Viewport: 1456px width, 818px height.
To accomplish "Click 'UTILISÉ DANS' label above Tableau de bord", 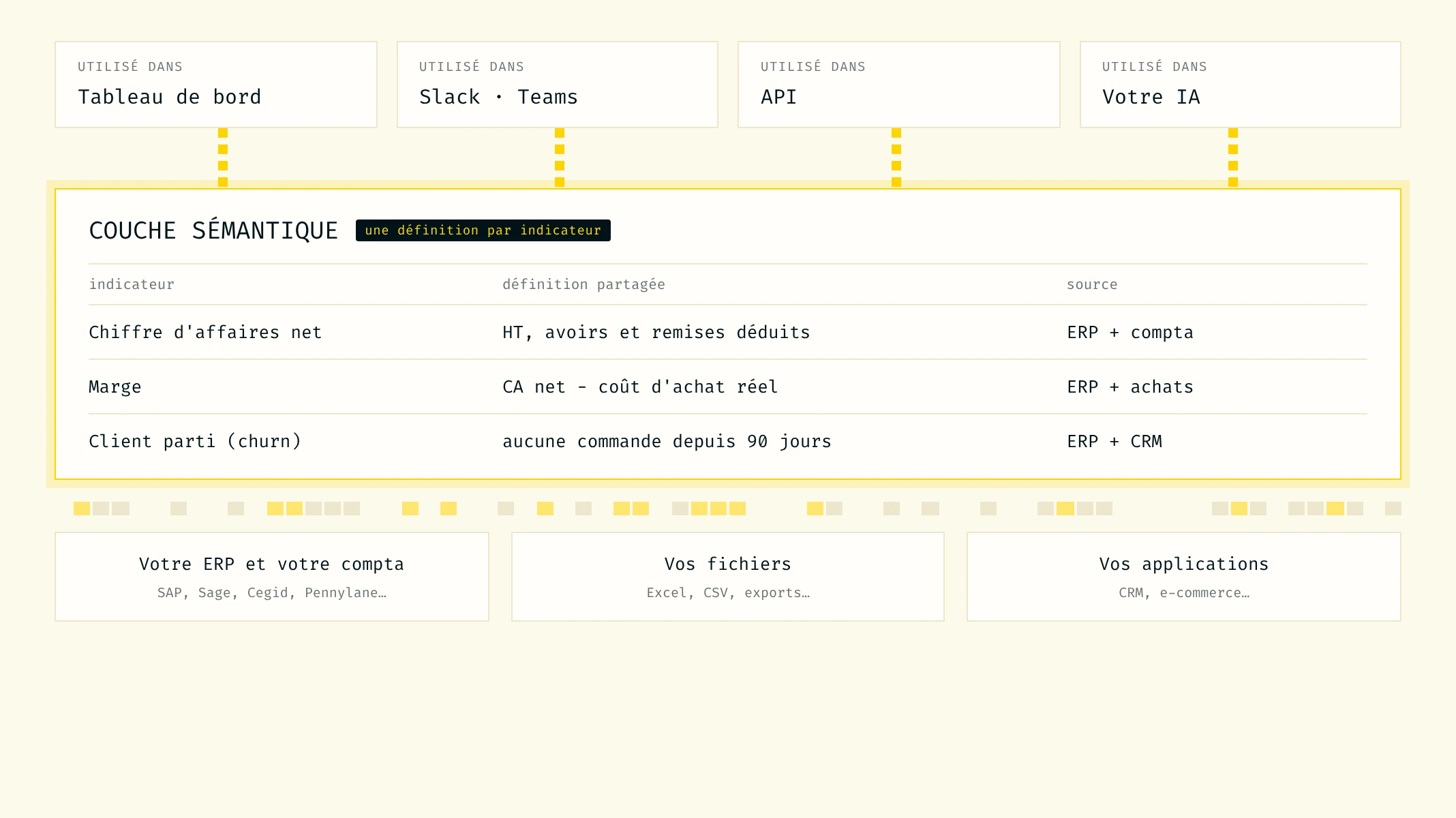I will pos(130,66).
